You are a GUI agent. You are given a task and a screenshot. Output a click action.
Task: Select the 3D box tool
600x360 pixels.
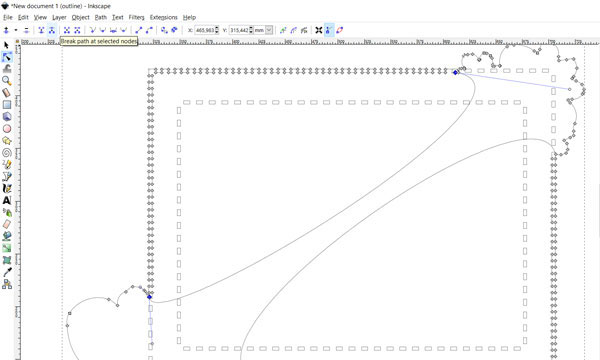point(7,117)
